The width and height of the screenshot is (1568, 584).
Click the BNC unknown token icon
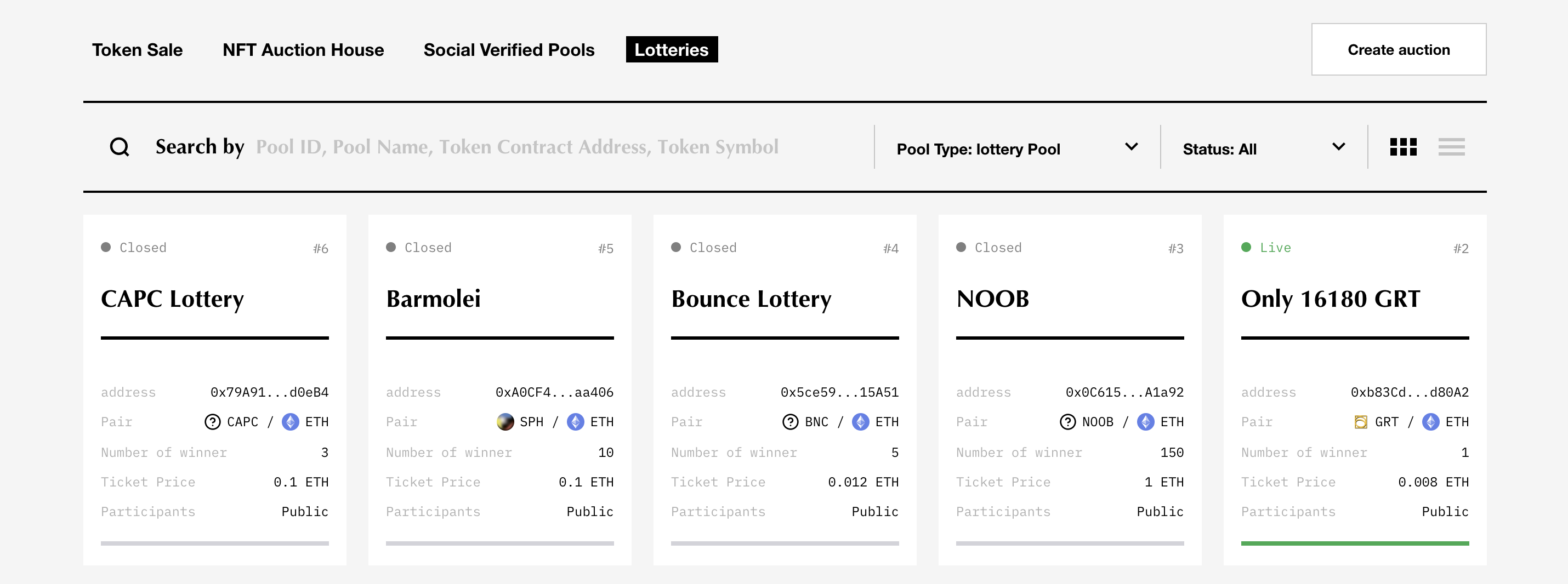[x=790, y=422]
